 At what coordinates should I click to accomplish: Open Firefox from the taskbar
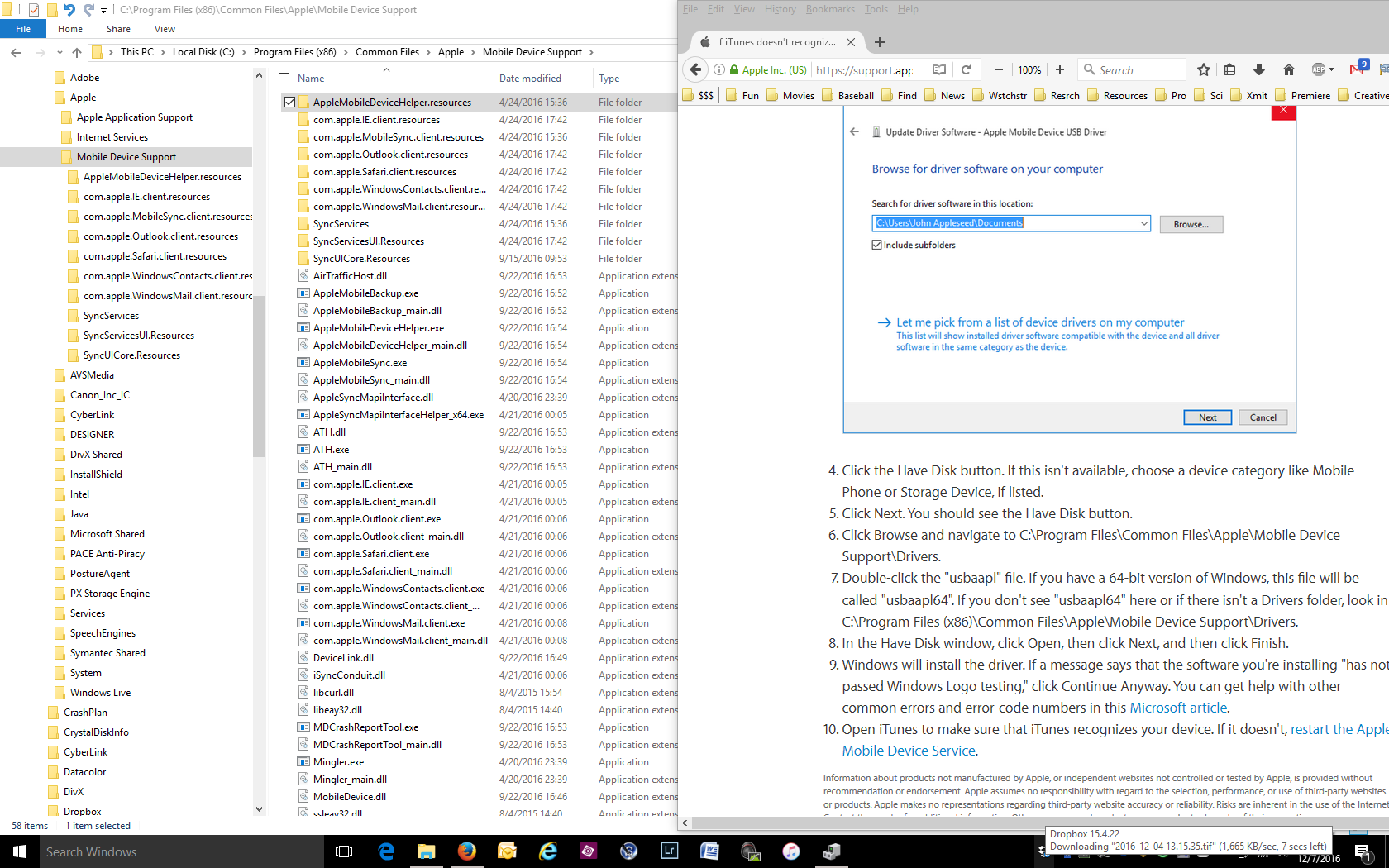tap(467, 851)
